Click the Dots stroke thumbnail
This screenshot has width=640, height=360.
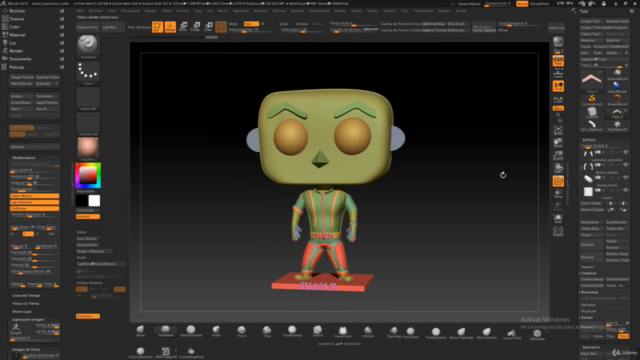(88, 72)
